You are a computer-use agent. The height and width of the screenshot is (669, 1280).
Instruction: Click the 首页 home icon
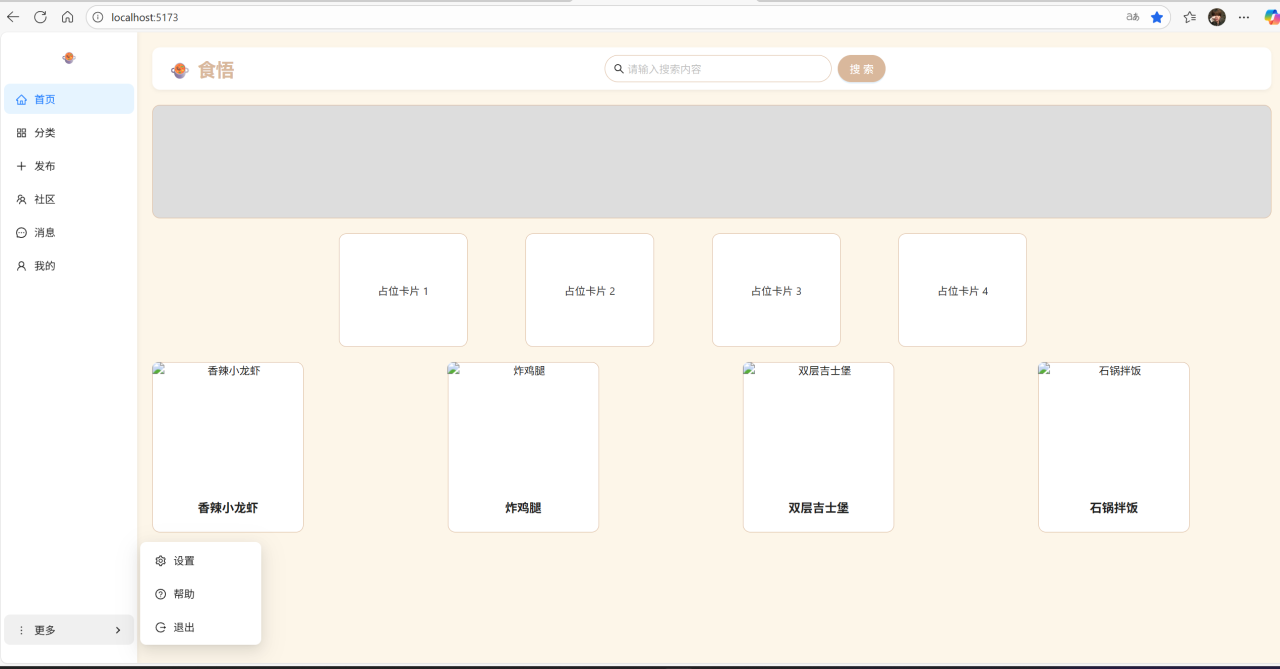(21, 100)
